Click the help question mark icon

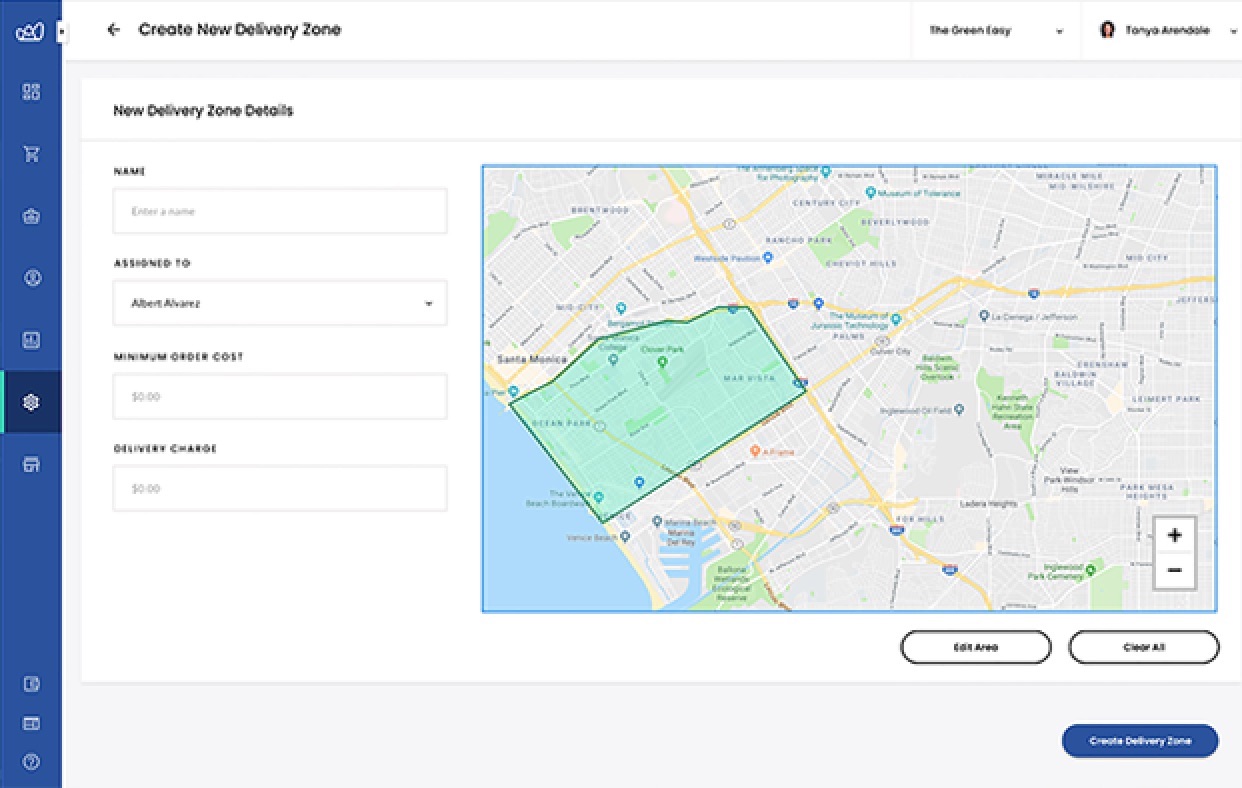click(31, 762)
